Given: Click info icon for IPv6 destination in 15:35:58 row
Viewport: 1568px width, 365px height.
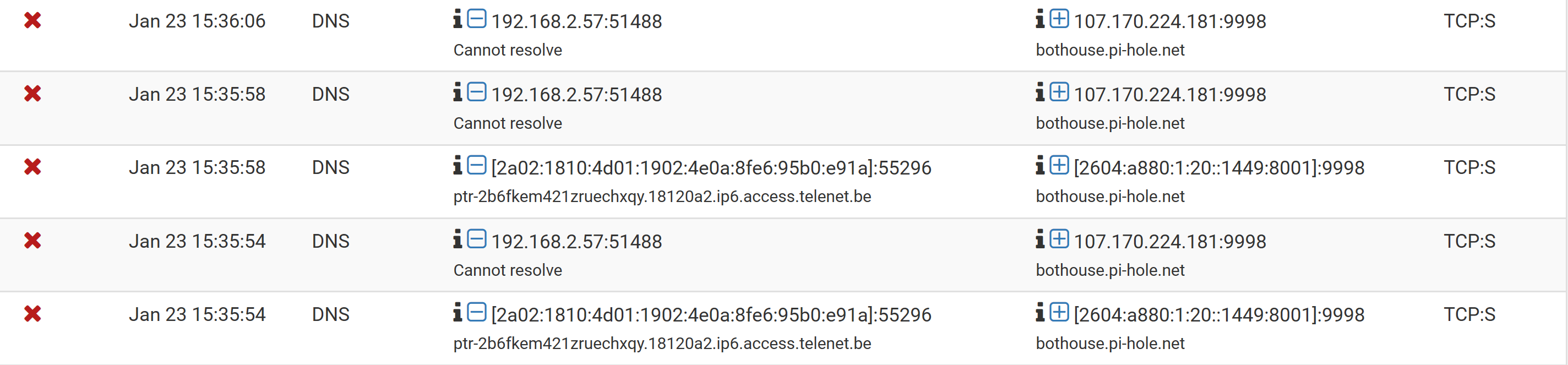Looking at the screenshot, I should tap(1040, 166).
